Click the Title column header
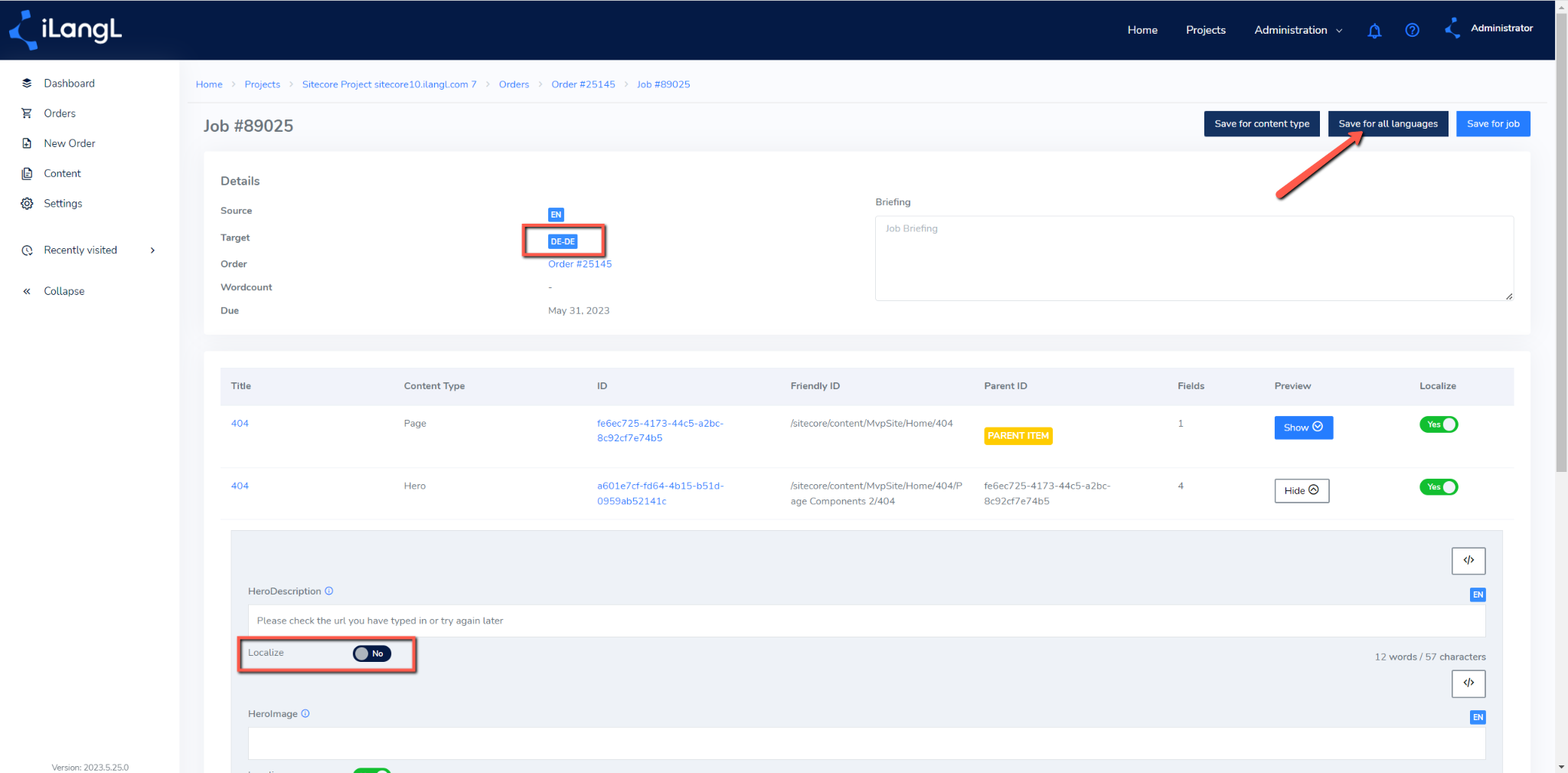The height and width of the screenshot is (773, 1568). tap(241, 386)
